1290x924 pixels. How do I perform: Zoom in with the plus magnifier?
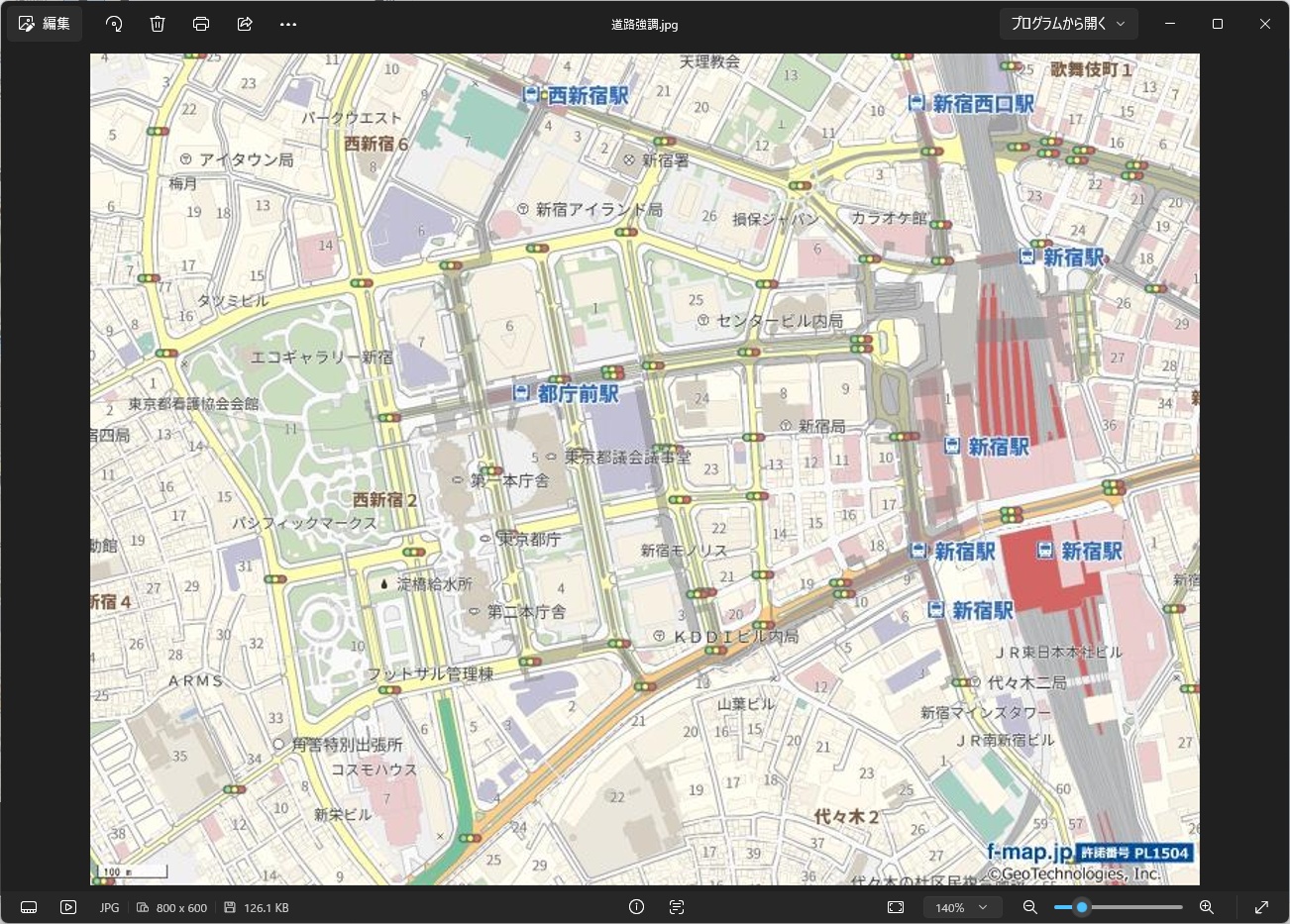1207,907
